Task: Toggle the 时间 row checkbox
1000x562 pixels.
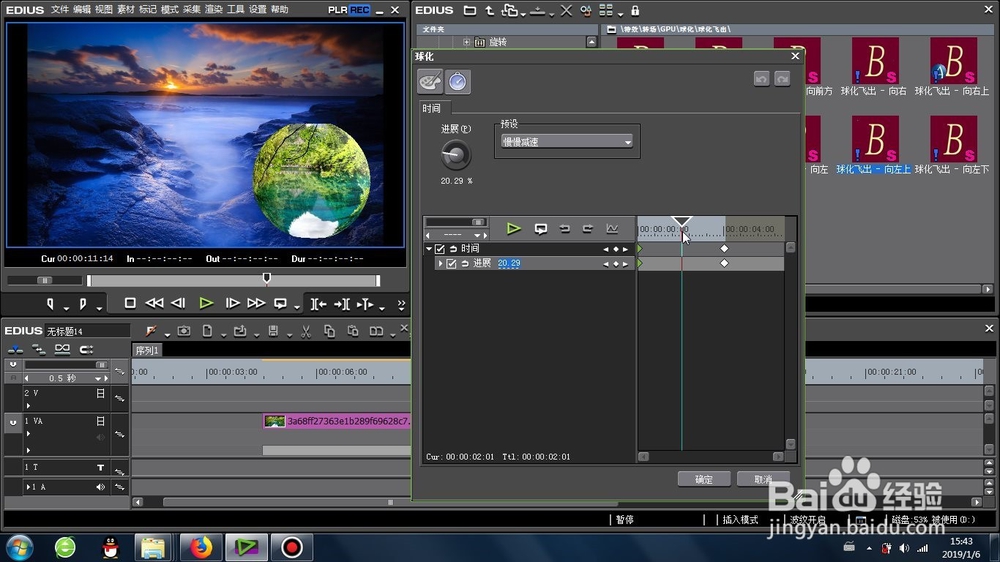Action: point(440,249)
